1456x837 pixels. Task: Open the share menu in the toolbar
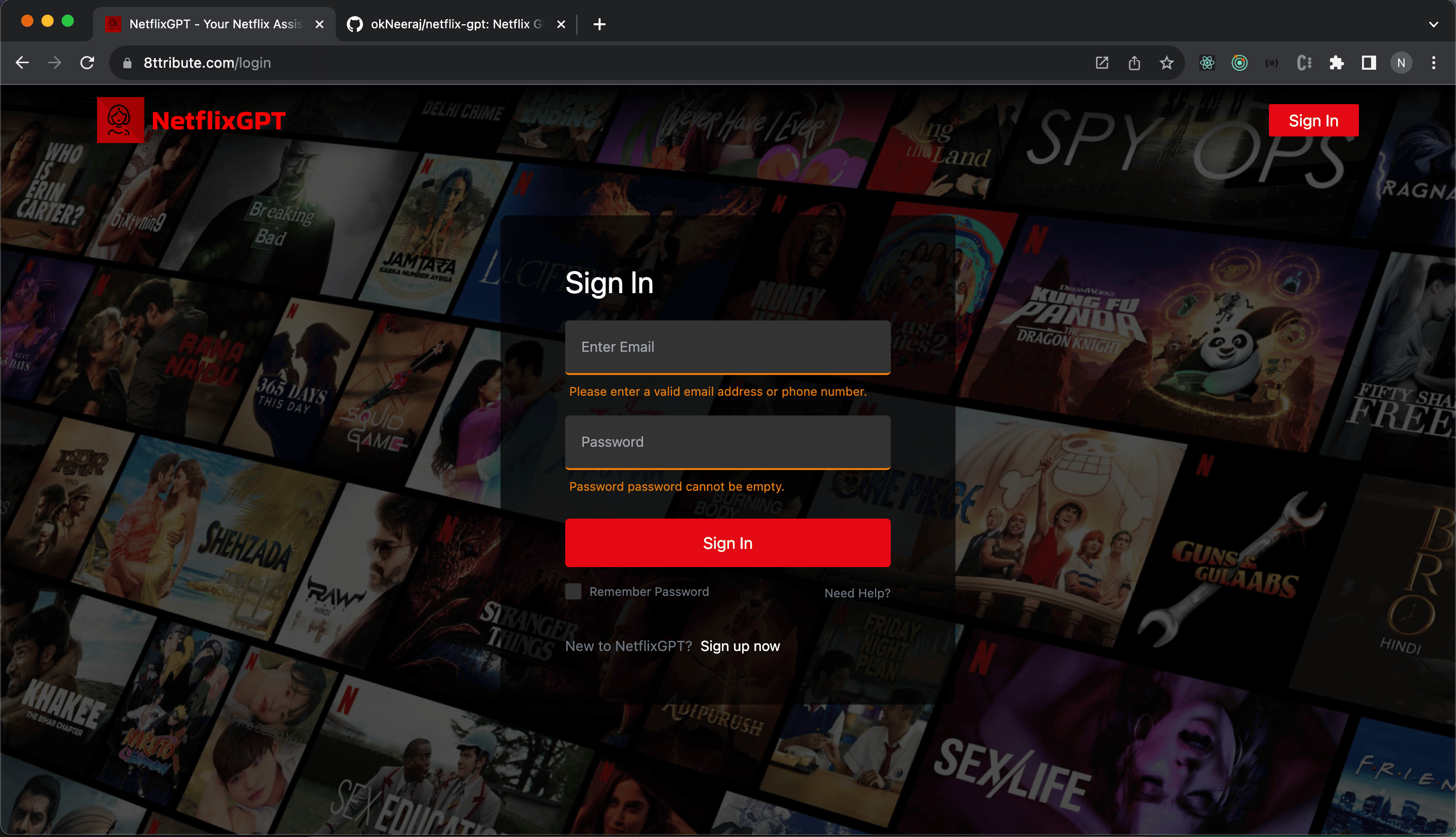(x=1134, y=63)
